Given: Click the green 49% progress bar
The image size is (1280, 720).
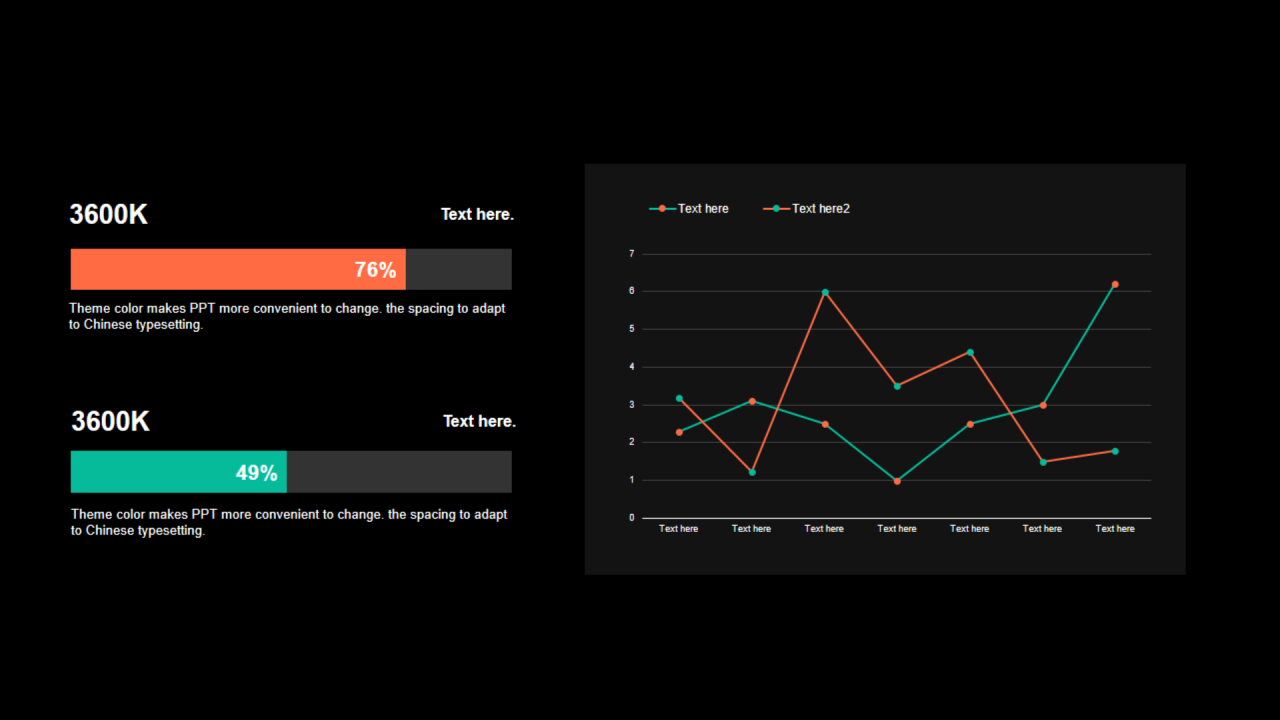Looking at the screenshot, I should coord(179,472).
